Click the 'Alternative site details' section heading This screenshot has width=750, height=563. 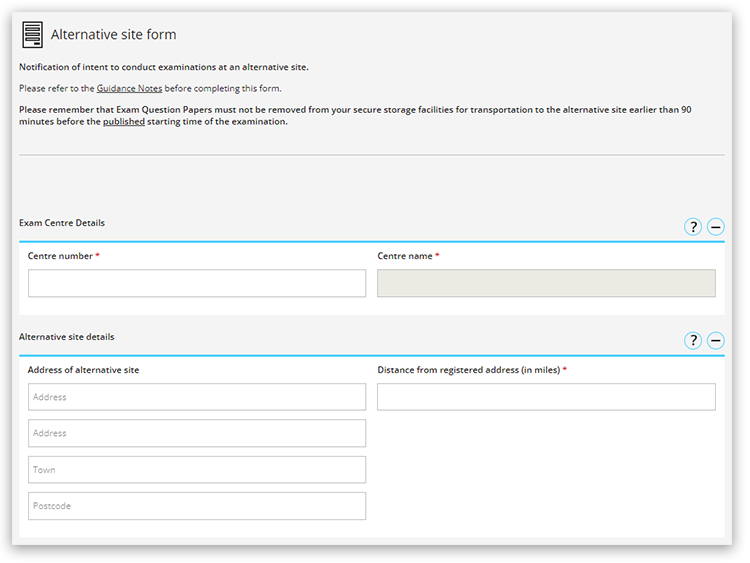click(x=67, y=337)
